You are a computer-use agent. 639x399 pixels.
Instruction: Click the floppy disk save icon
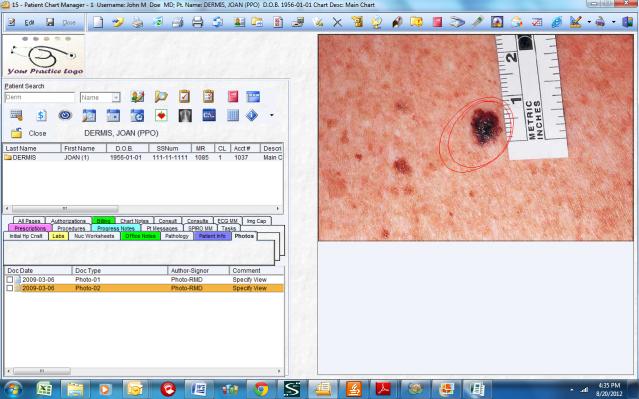(x=50, y=22)
